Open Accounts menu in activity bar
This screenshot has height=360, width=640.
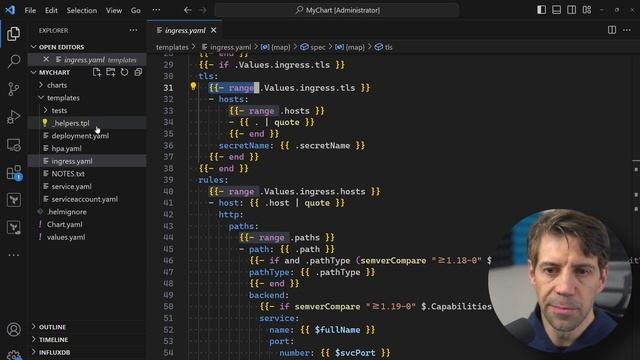(x=13, y=329)
